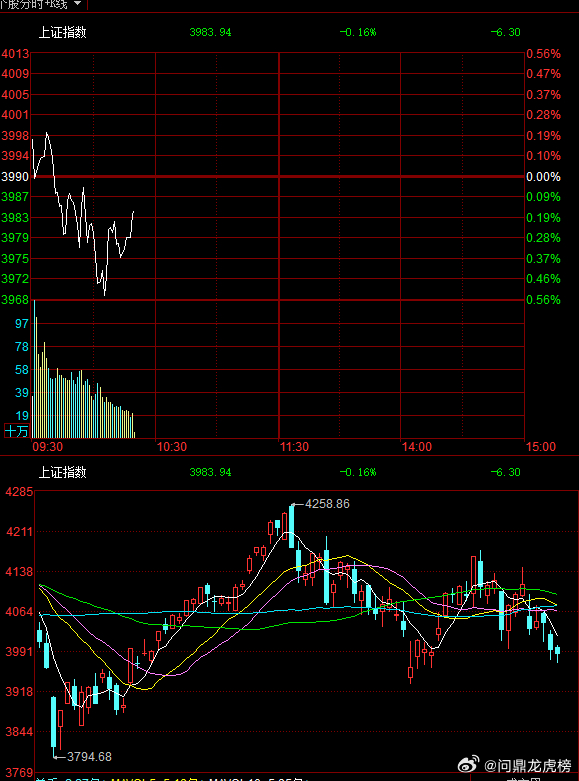Click the 09:30 time axis label
The height and width of the screenshot is (781, 579).
(48, 447)
